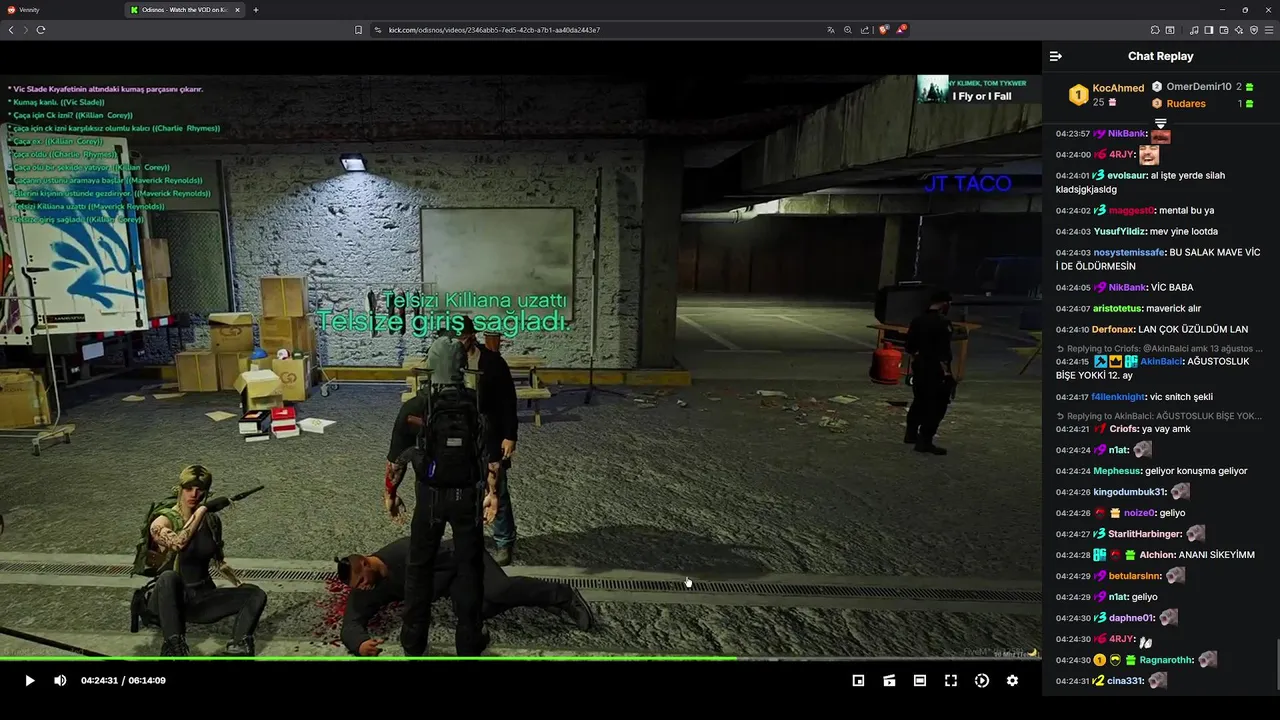
Task: Open Brave VPN shield icon
Action: tap(1253, 30)
